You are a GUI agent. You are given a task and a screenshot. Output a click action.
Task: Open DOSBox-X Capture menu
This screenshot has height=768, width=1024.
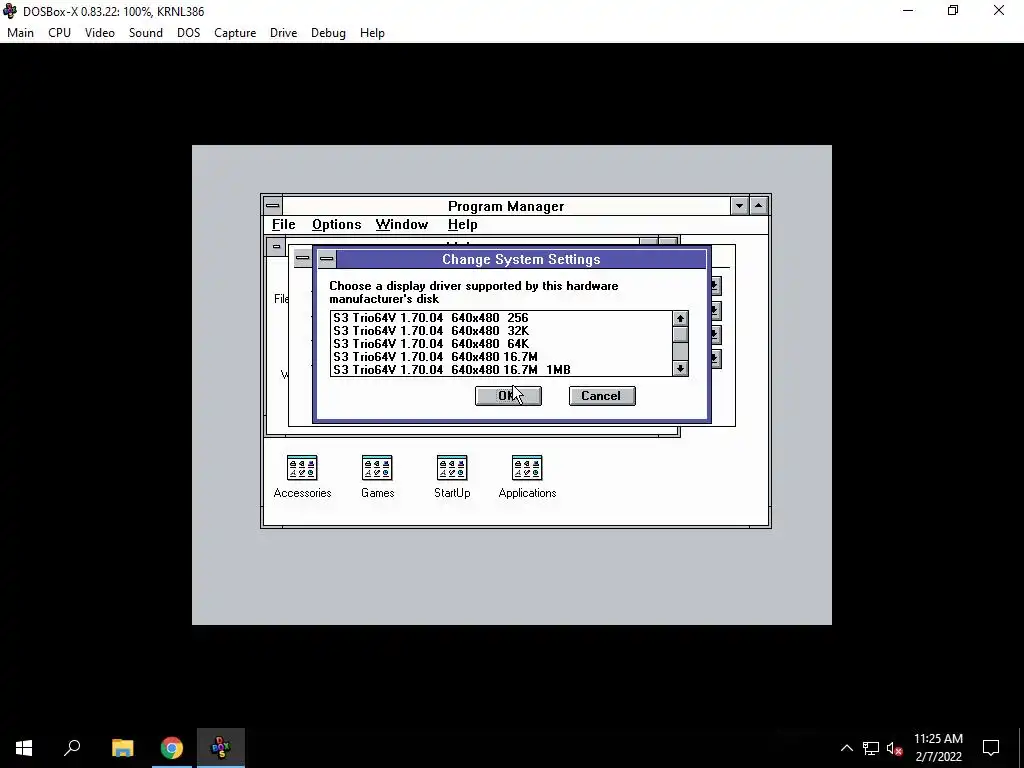click(235, 33)
